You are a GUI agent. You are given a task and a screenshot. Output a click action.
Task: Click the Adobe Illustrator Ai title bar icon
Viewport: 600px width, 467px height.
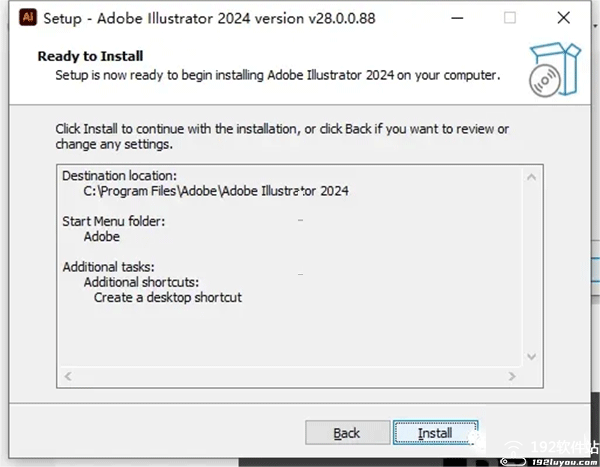[x=28, y=18]
